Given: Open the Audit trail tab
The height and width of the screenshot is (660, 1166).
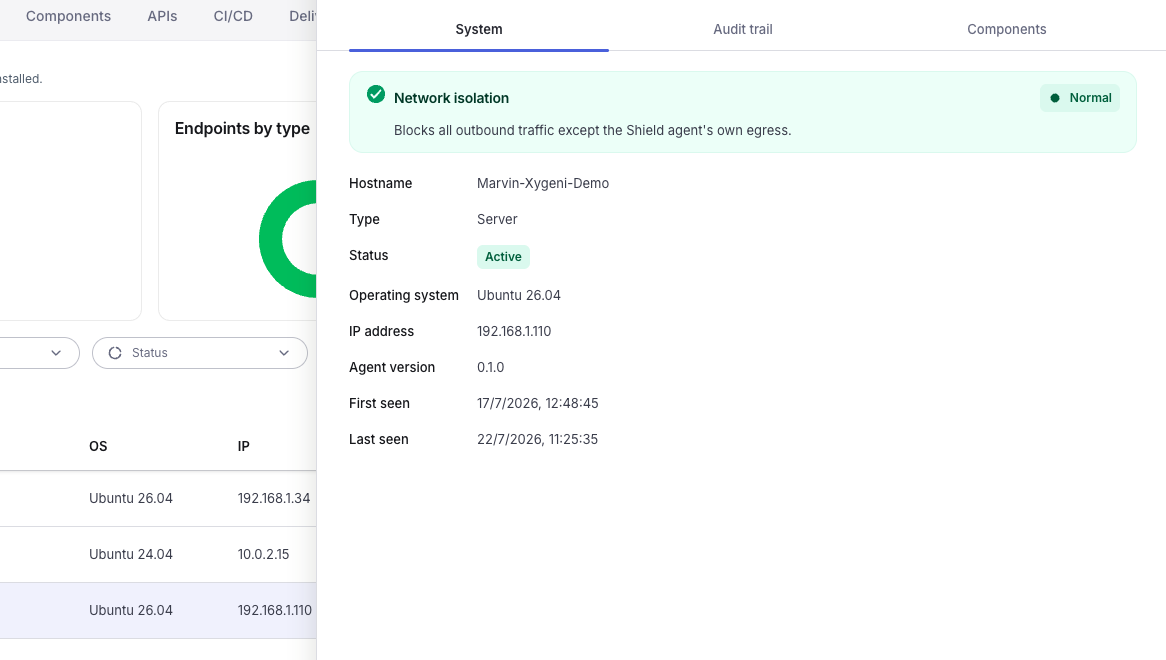Looking at the screenshot, I should tap(743, 29).
